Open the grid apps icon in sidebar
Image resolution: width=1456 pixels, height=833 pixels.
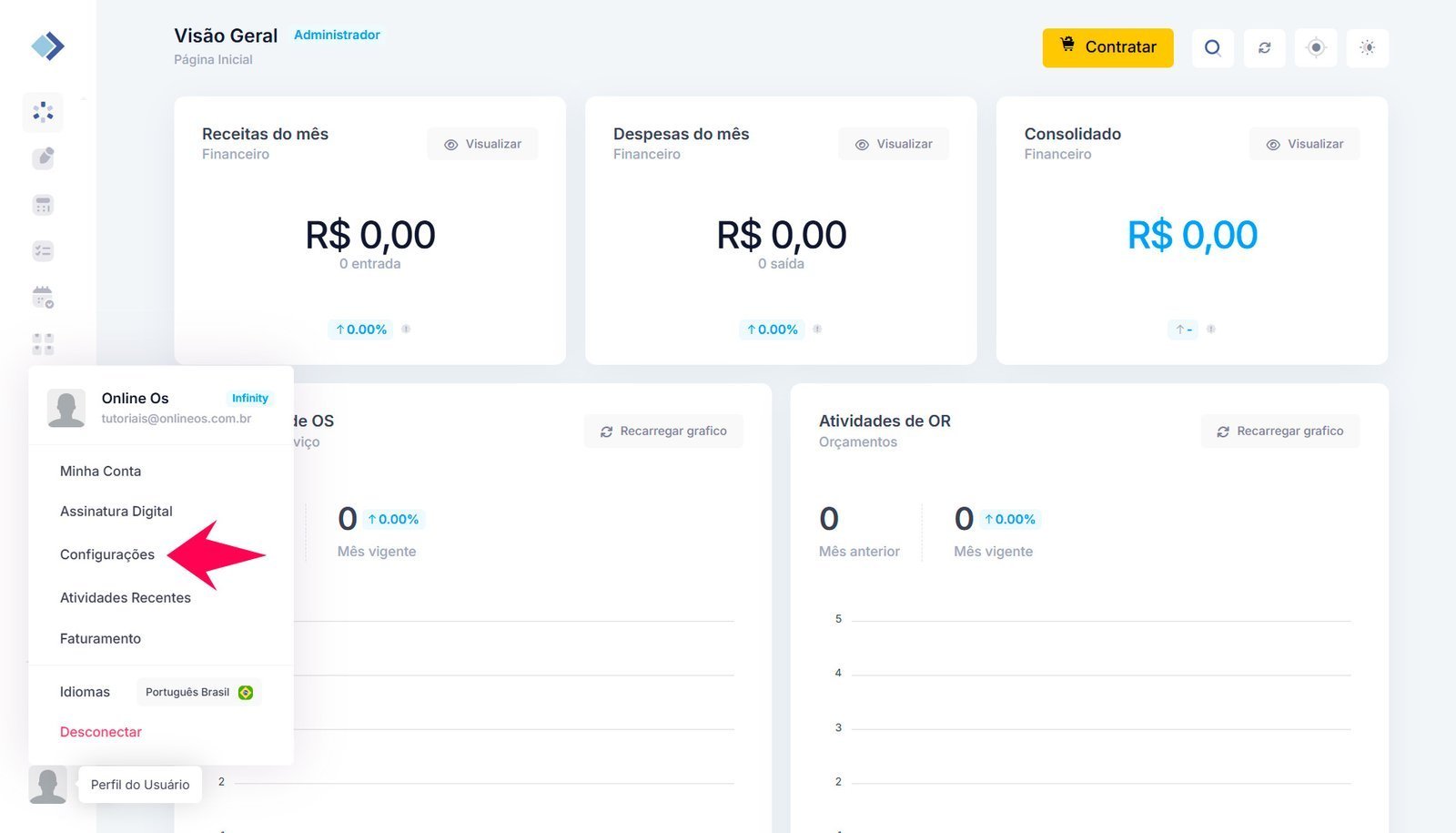(43, 343)
